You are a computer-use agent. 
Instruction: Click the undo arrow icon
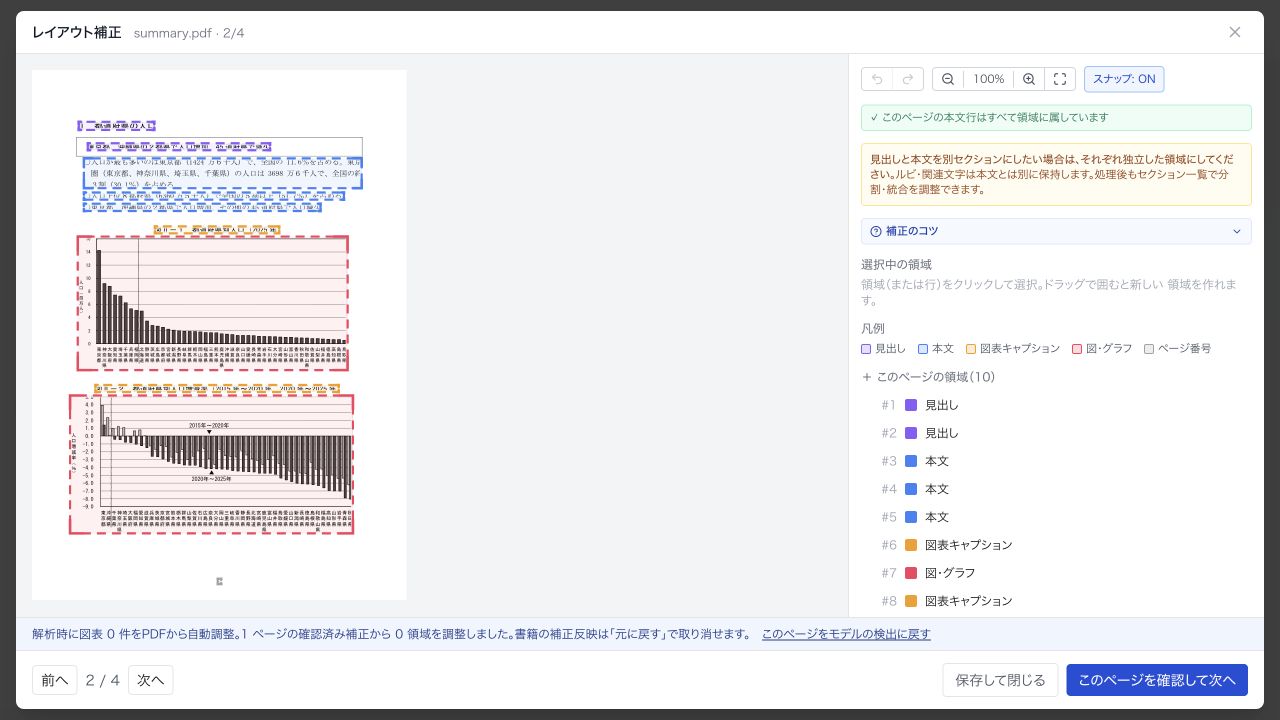click(x=877, y=79)
